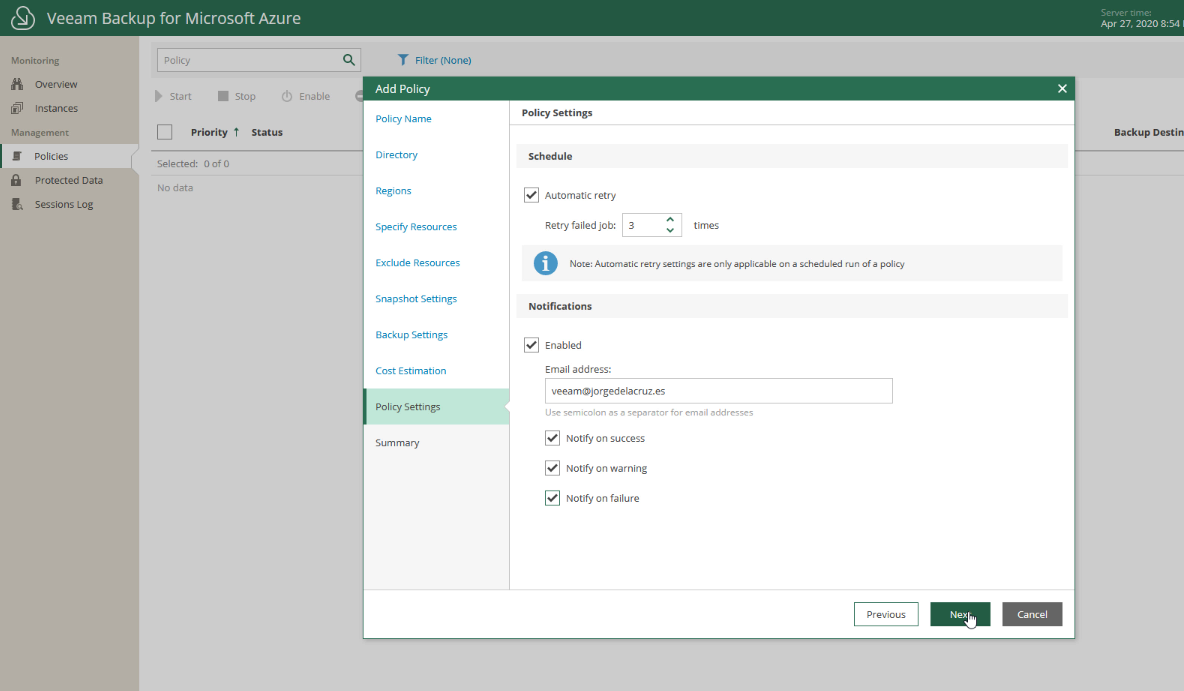Click the search magnifier icon
This screenshot has height=691, width=1184.
click(x=349, y=60)
